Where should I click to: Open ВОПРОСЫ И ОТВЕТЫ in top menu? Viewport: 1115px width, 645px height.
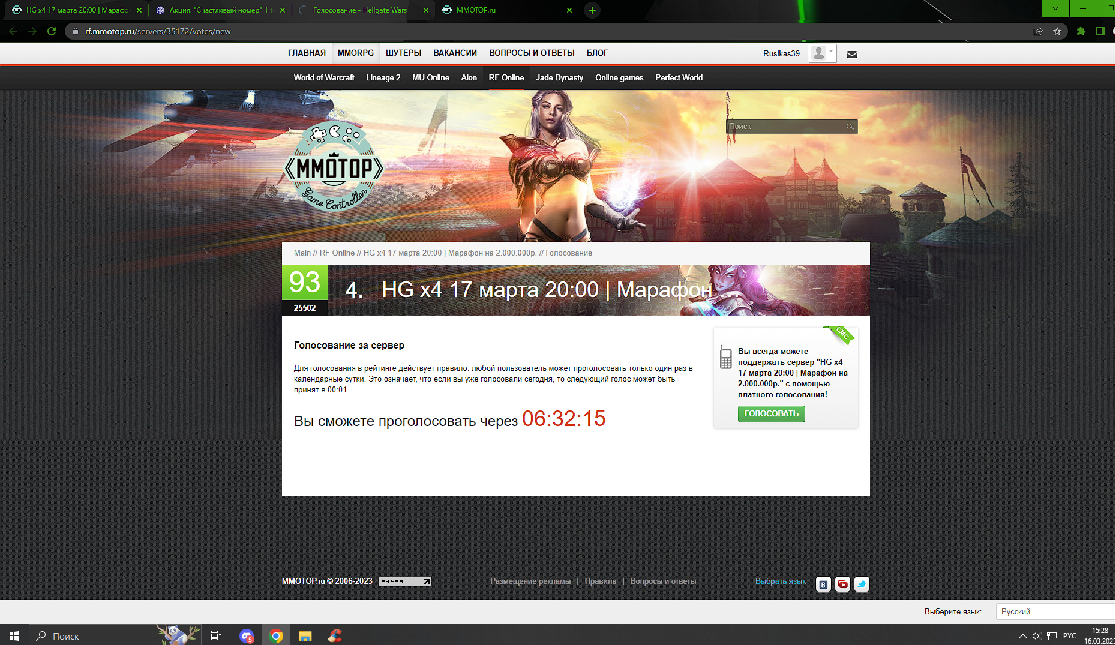(x=531, y=53)
